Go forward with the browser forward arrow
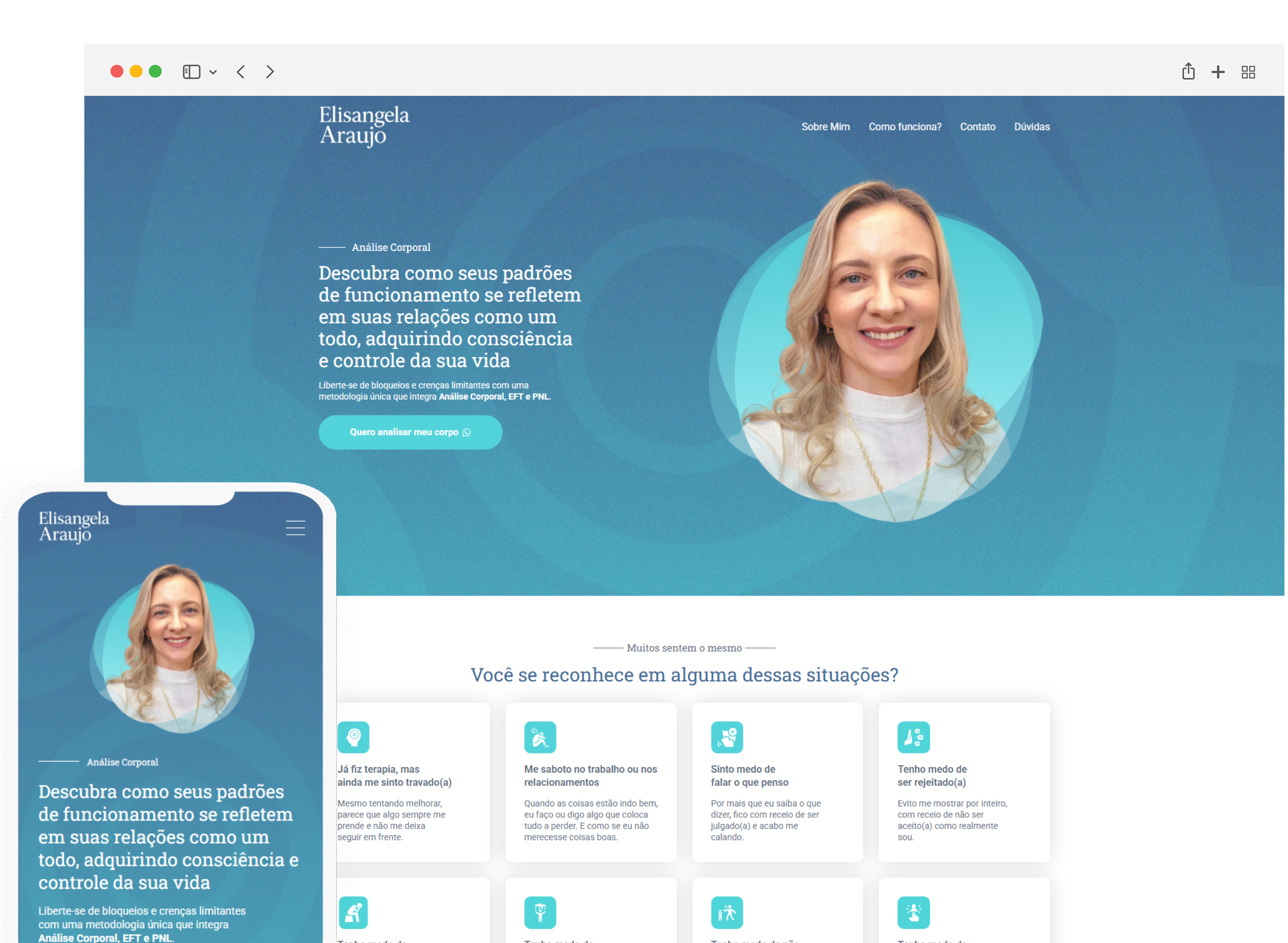Viewport: 1288px width, 943px height. [x=270, y=72]
